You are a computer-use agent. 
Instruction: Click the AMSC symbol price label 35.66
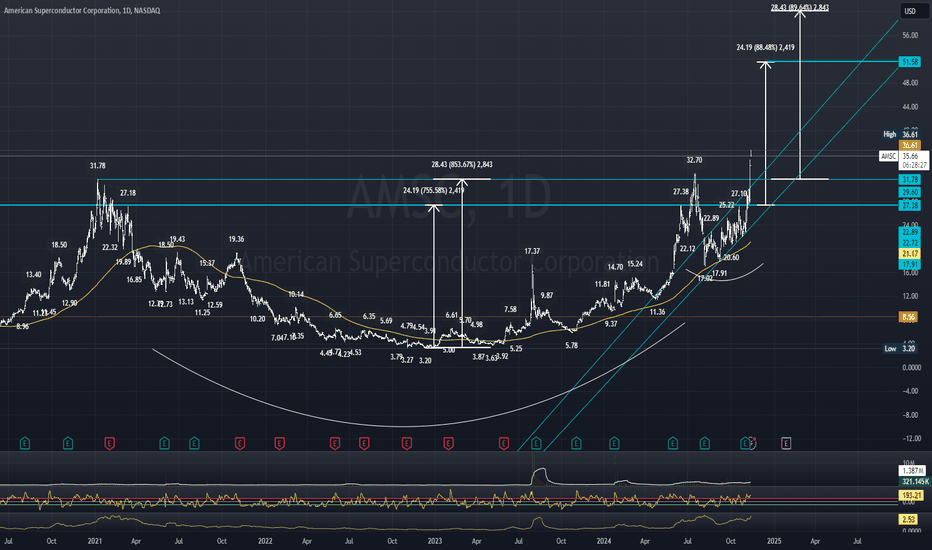coord(909,156)
